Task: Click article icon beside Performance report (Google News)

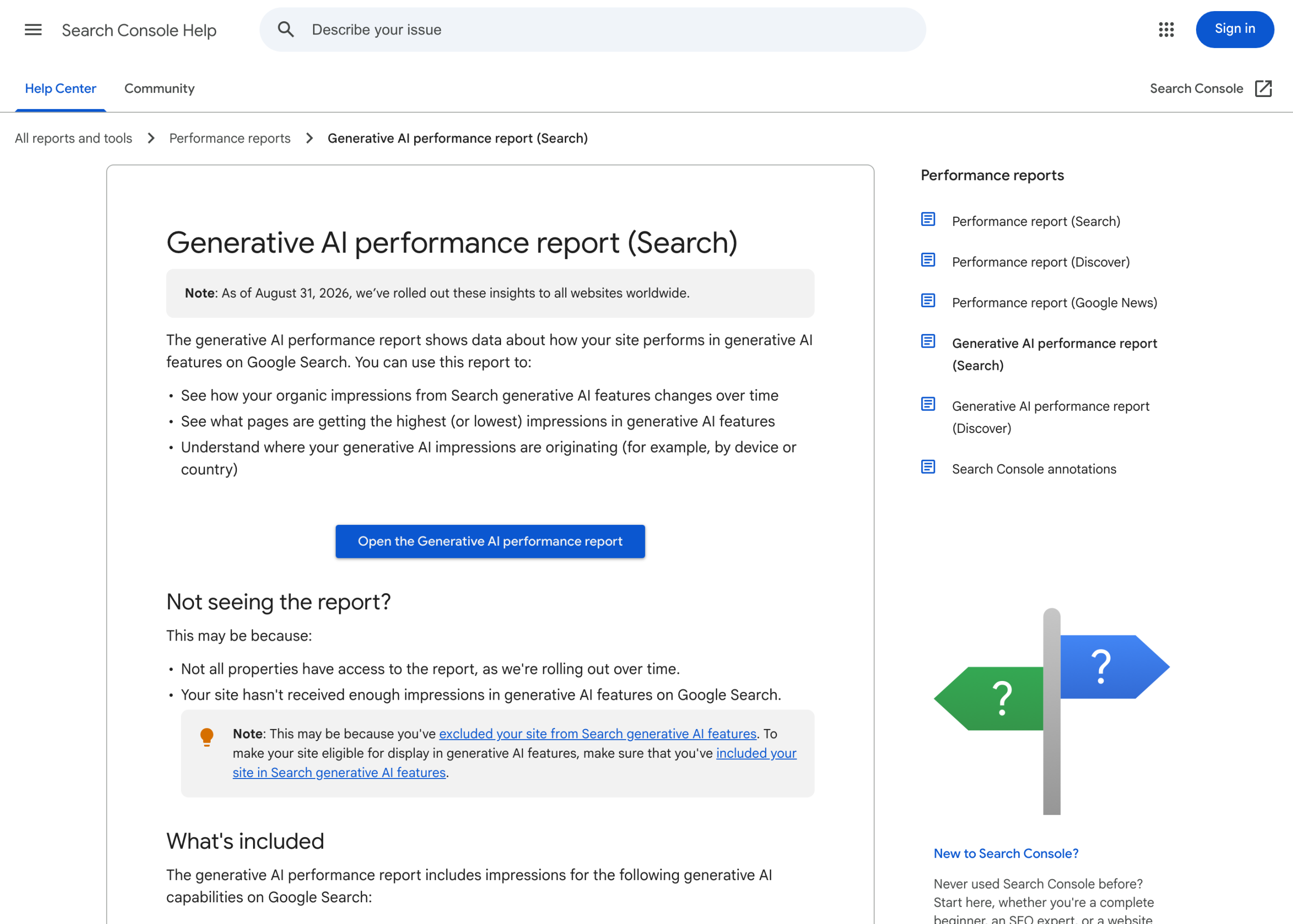Action: 928,301
